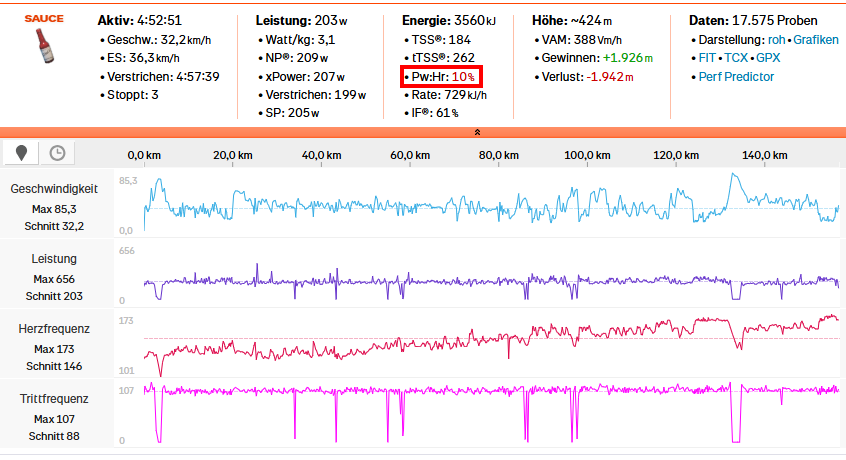Image resolution: width=846 pixels, height=460 pixels.
Task: Open the roh data view link
Action: 776,39
